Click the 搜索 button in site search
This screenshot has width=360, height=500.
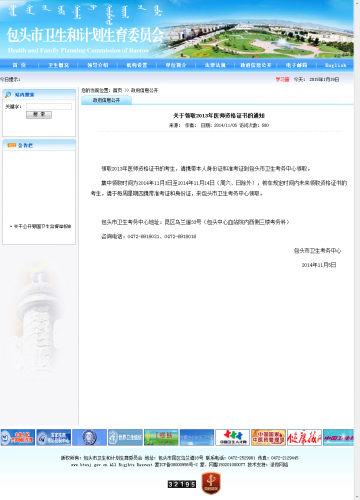39,115
